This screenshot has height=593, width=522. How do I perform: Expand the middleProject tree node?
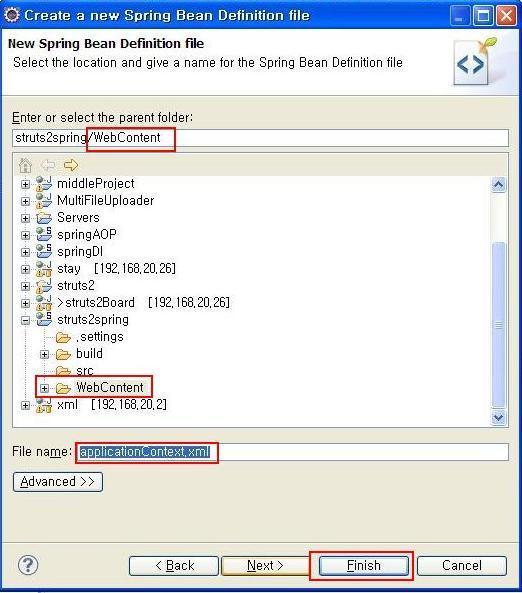click(25, 184)
